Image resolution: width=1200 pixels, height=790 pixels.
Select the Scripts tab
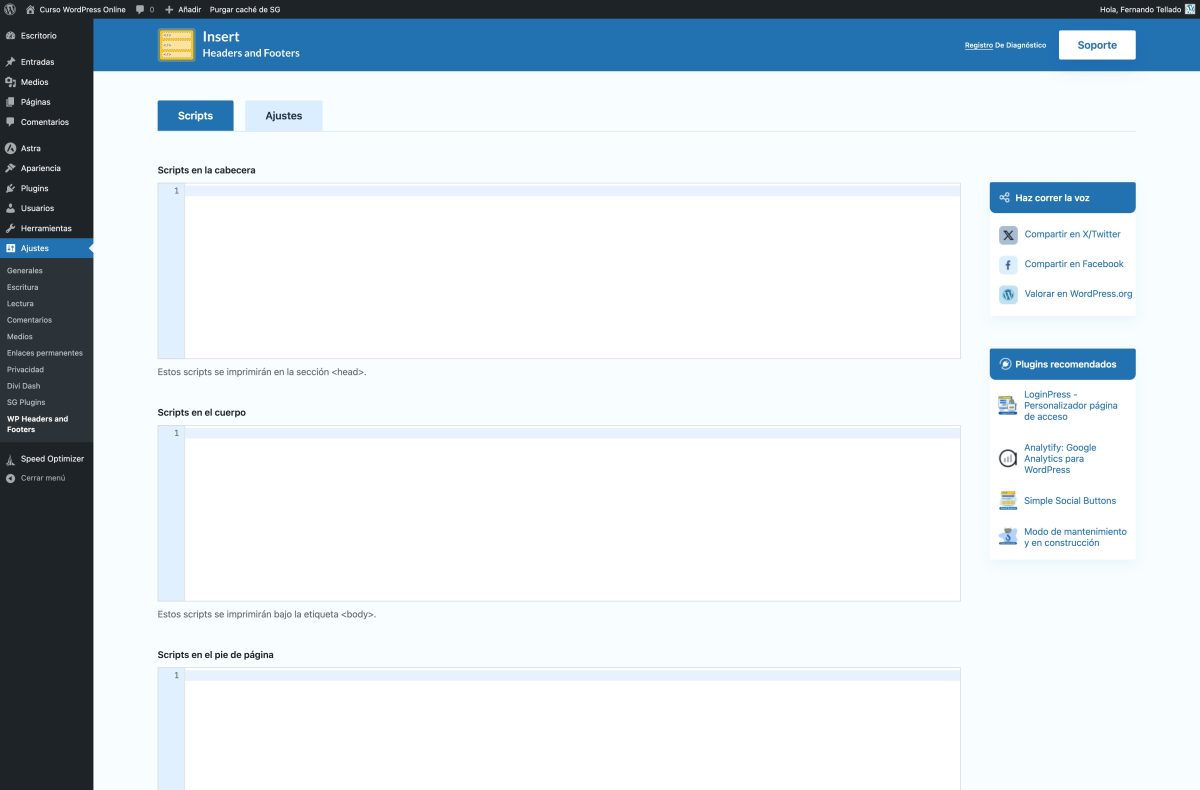pyautogui.click(x=195, y=116)
